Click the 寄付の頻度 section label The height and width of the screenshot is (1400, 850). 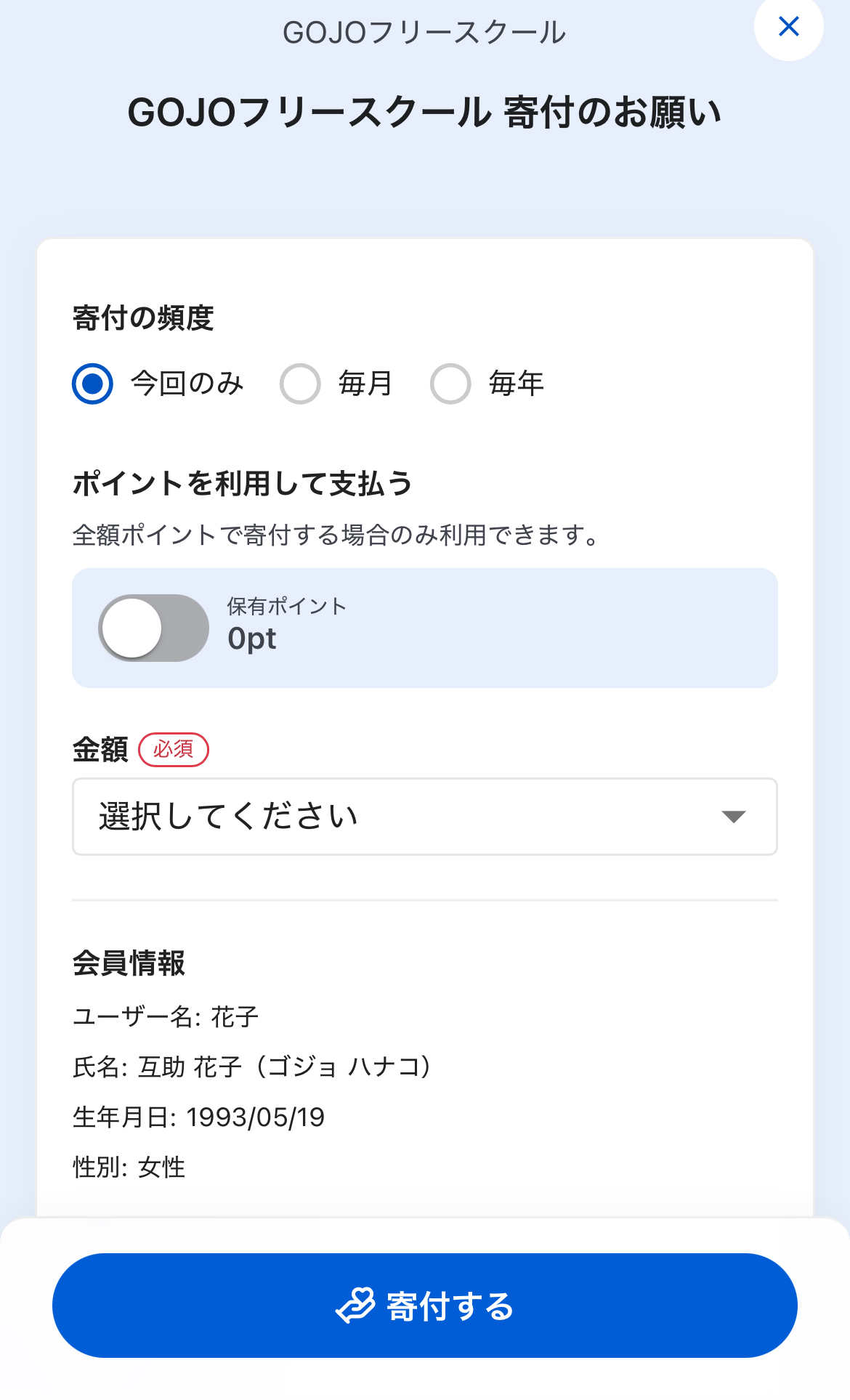tap(143, 318)
